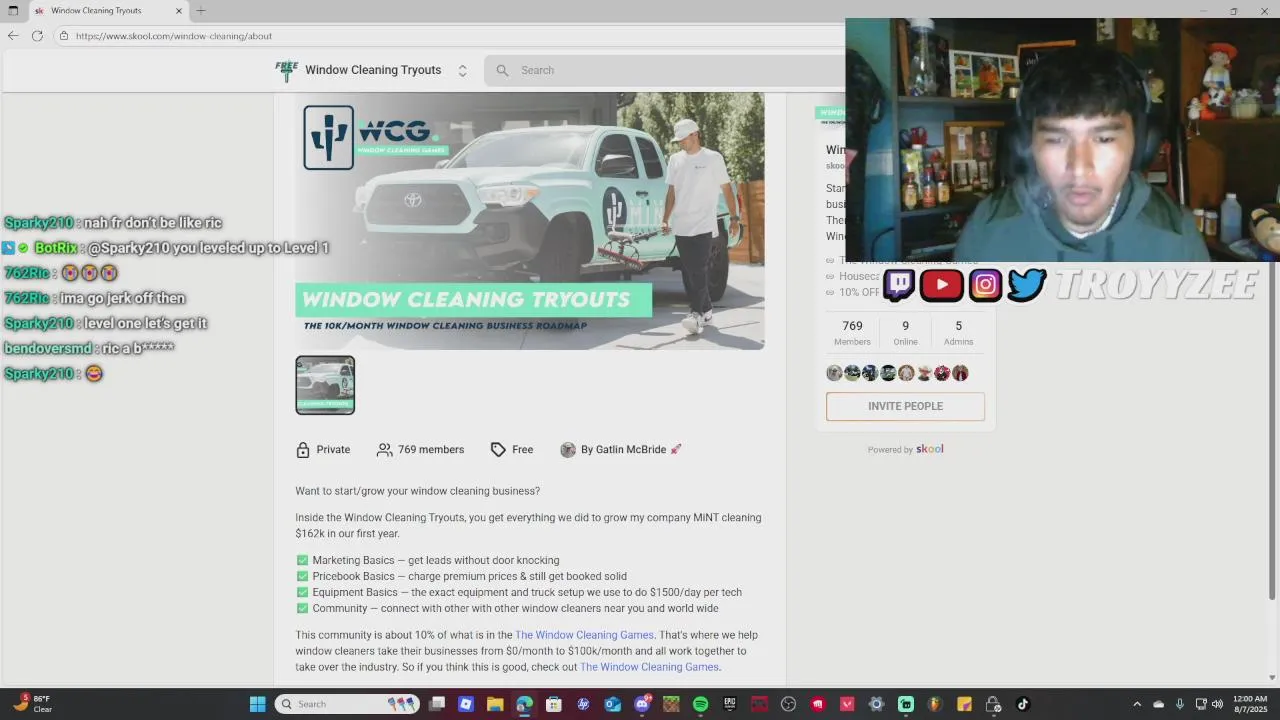The image size is (1280, 720).
Task: Reload the Skool page
Action: coord(37,36)
